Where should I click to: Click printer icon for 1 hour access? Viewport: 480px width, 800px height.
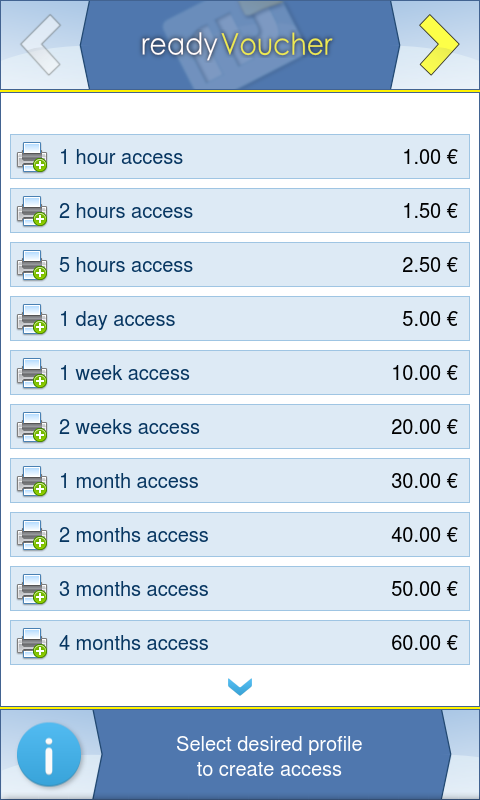(32, 157)
